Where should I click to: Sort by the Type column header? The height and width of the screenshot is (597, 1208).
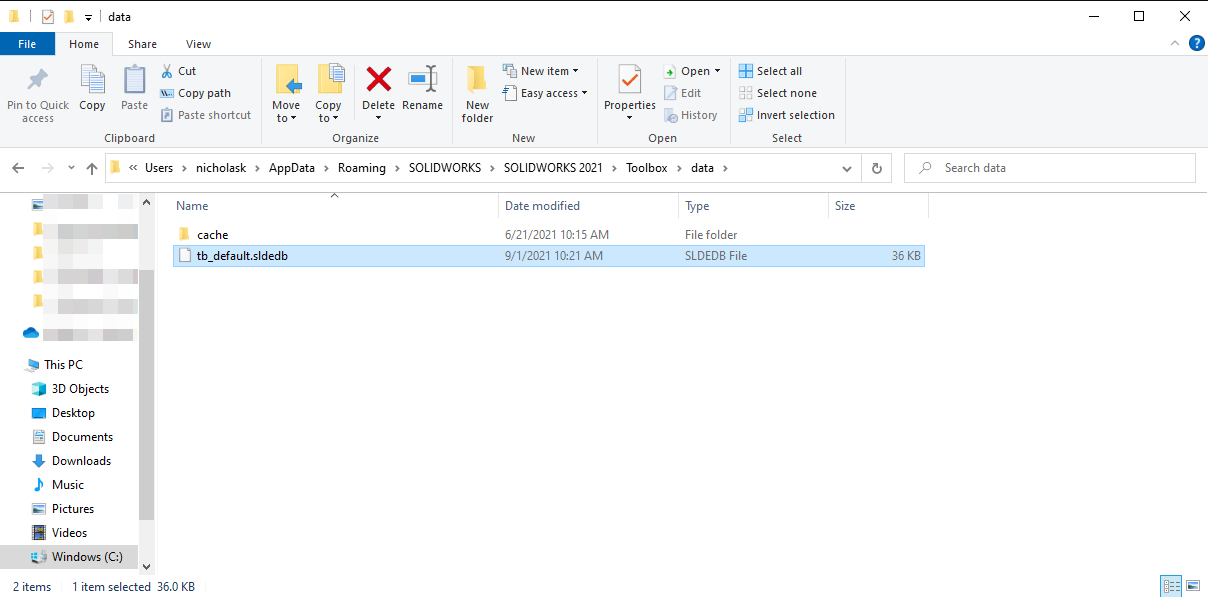[753, 206]
